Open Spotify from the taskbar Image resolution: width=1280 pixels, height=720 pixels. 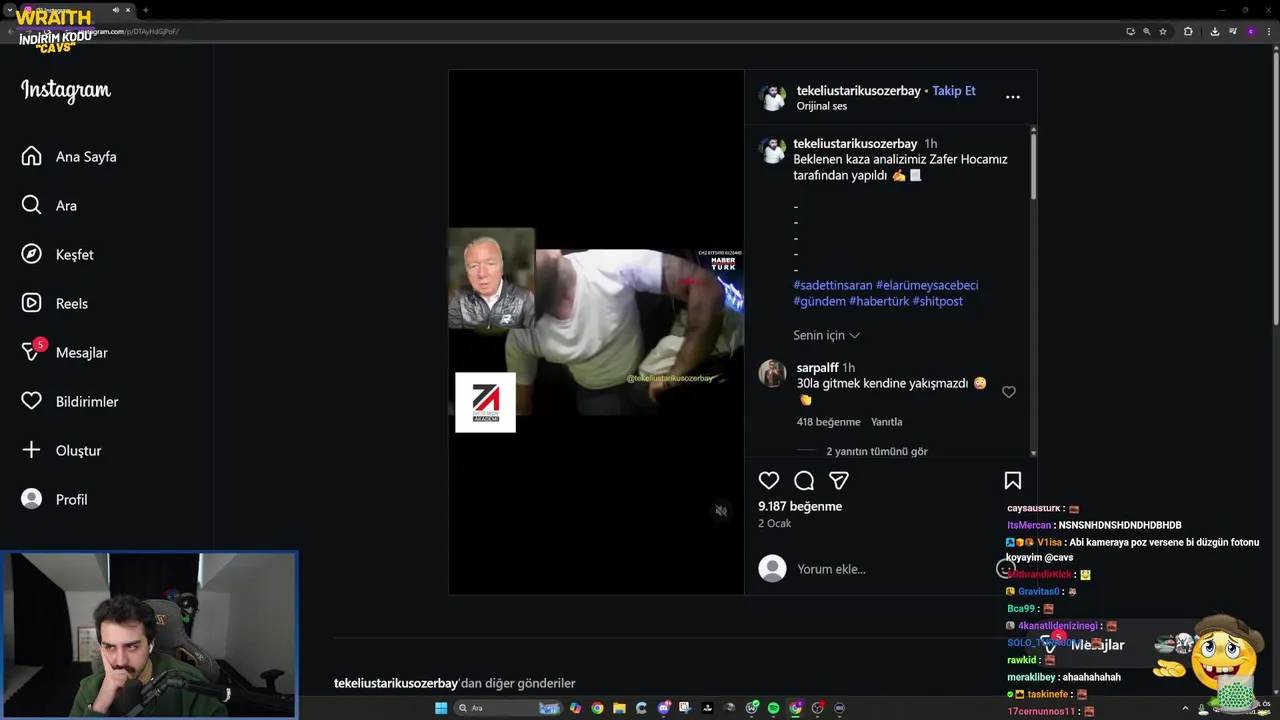tap(773, 708)
